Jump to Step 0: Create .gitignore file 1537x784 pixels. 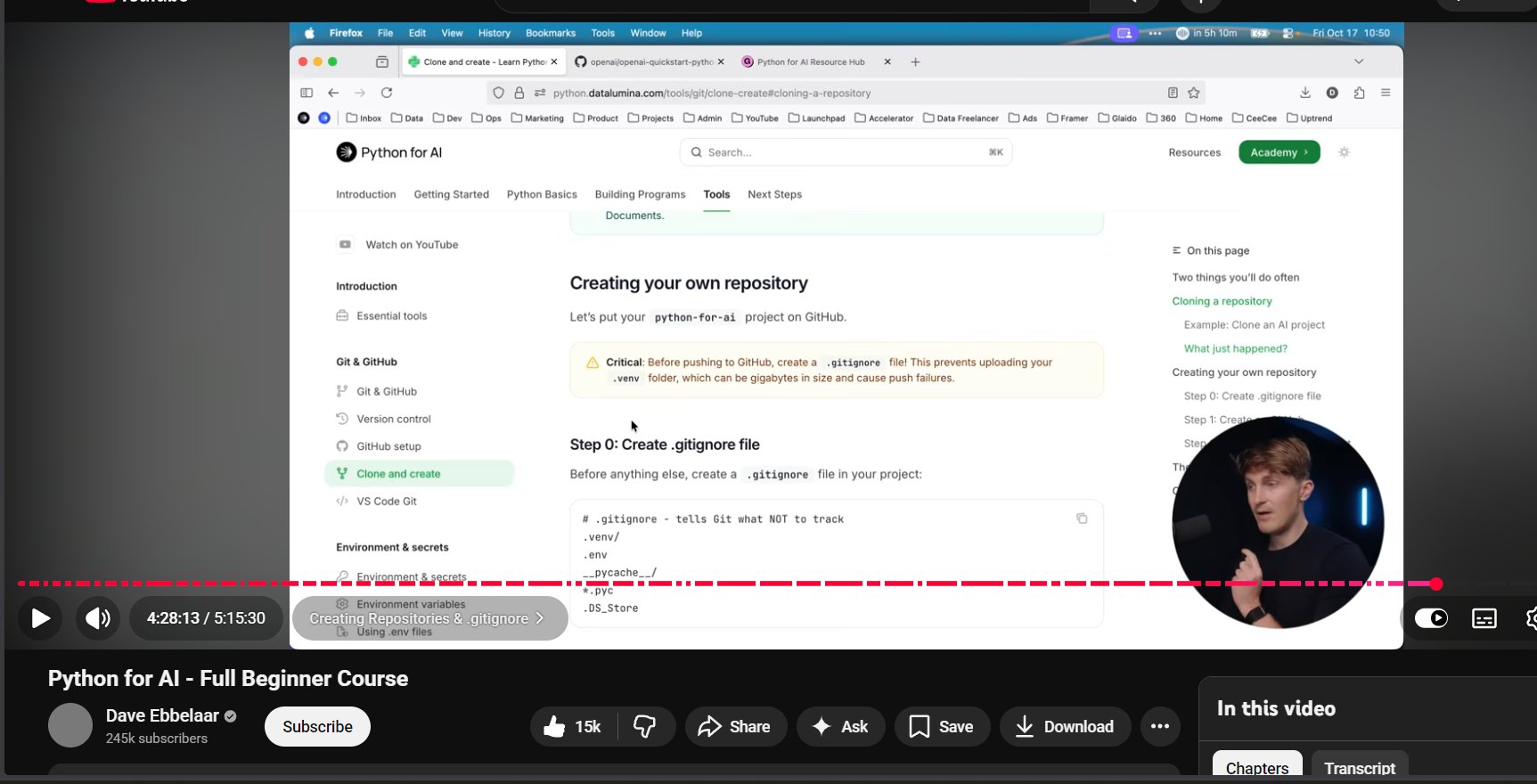coord(1252,396)
